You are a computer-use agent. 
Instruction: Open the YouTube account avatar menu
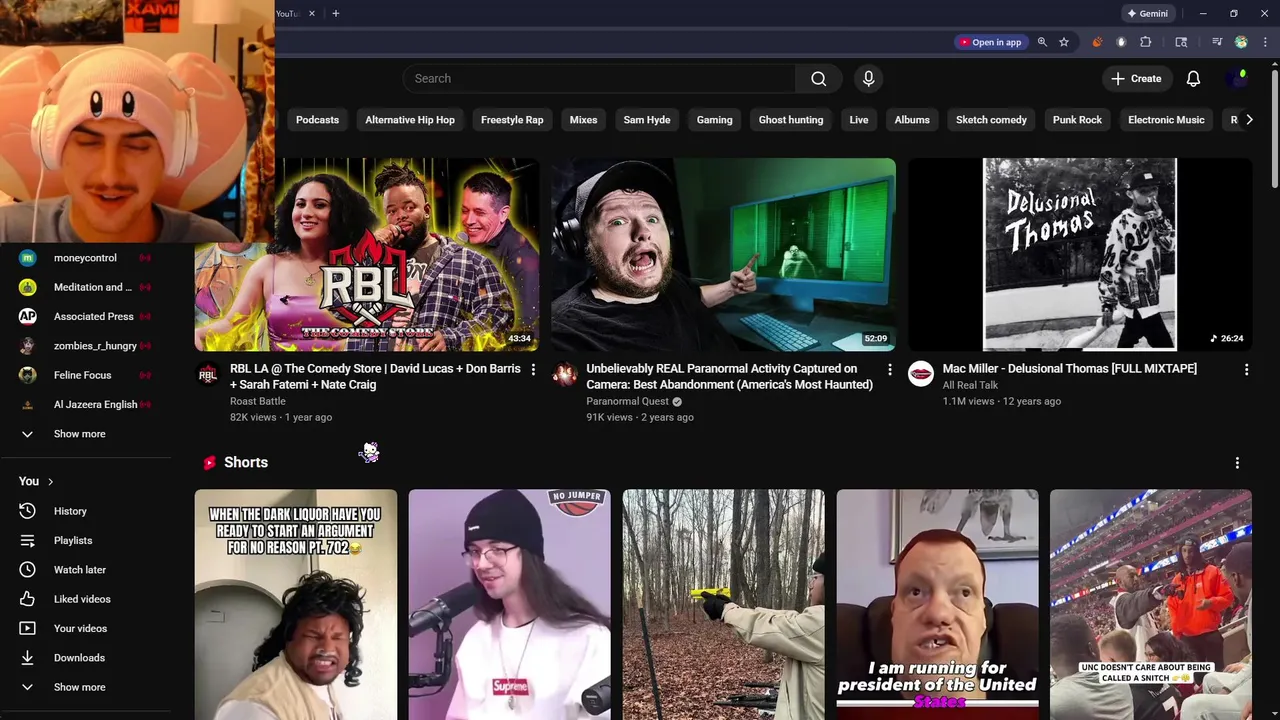pos(1237,79)
